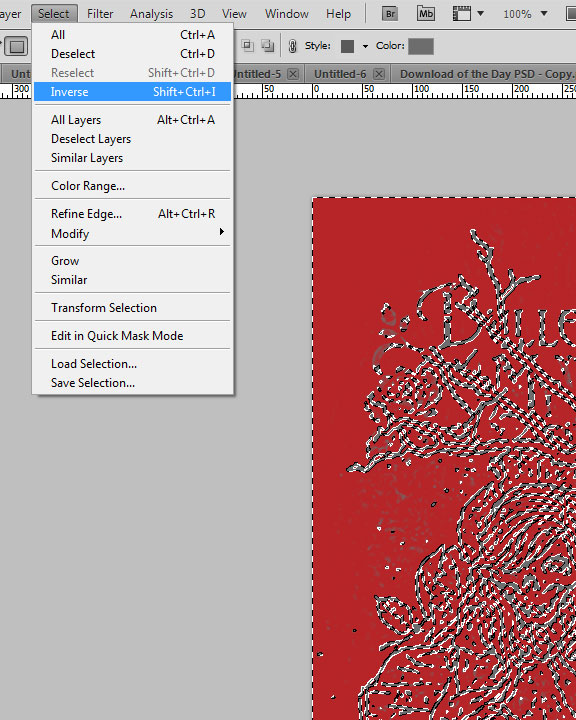
Task: Open the Filter menu
Action: point(100,14)
